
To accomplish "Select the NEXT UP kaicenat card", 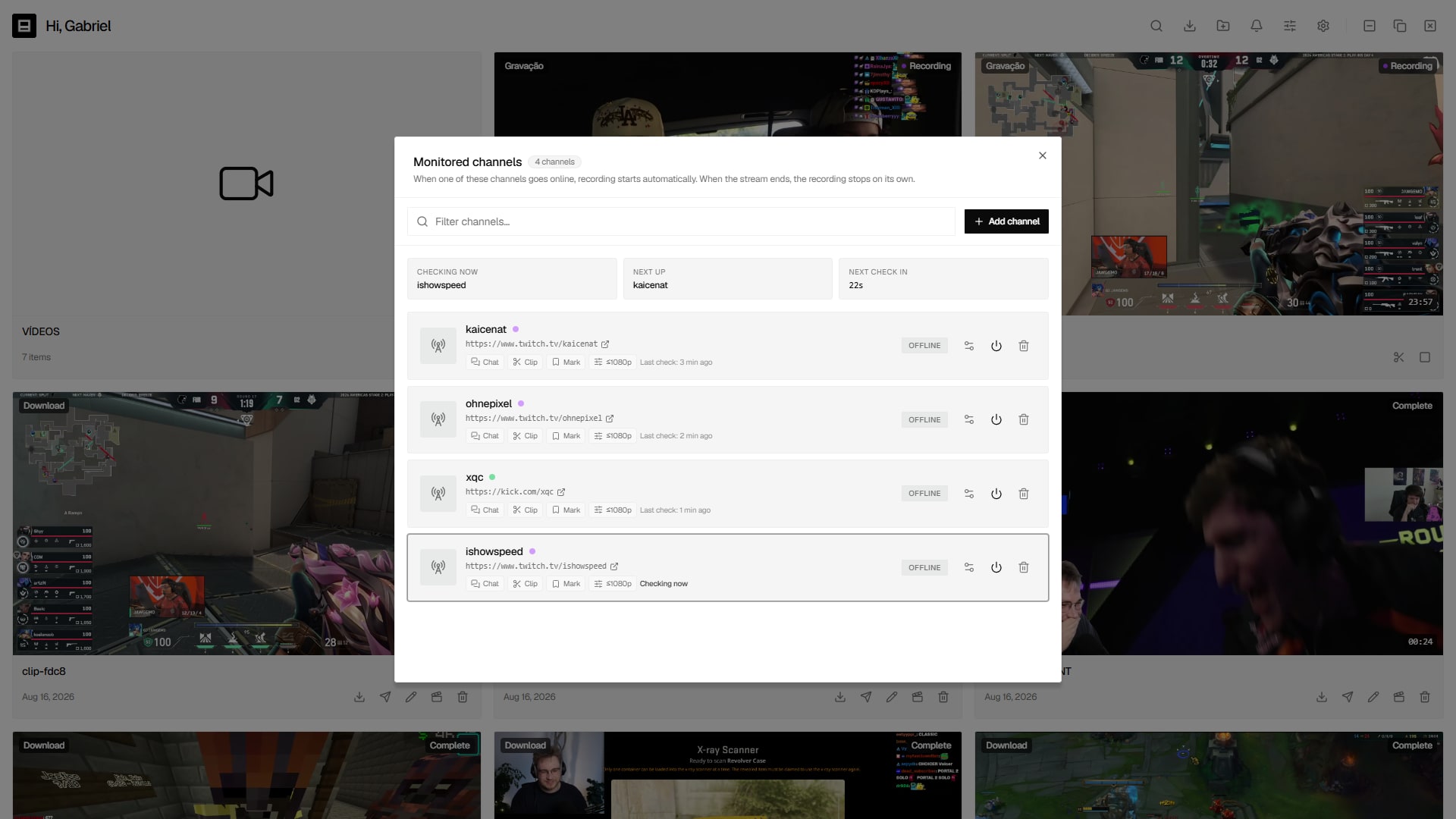I will click(x=728, y=279).
